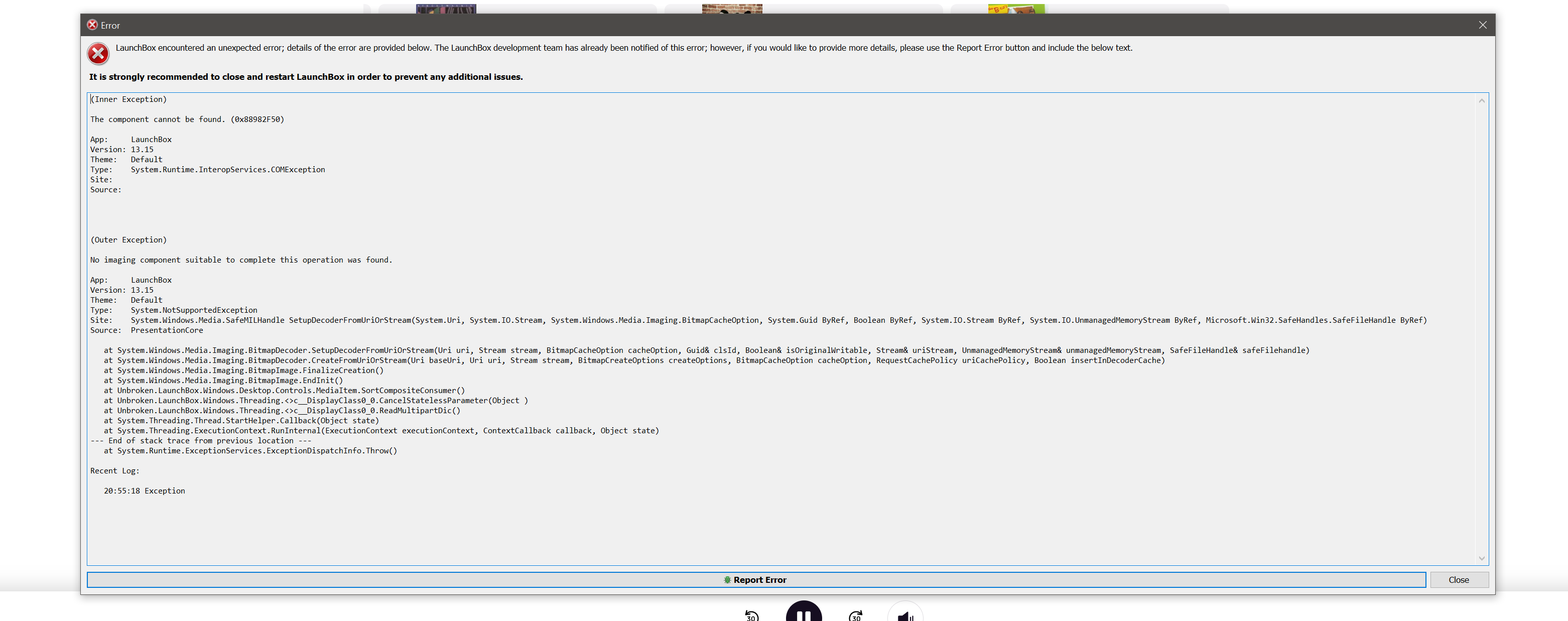1568x621 pixels.
Task: Click the small error icon in the title bar
Action: point(92,25)
